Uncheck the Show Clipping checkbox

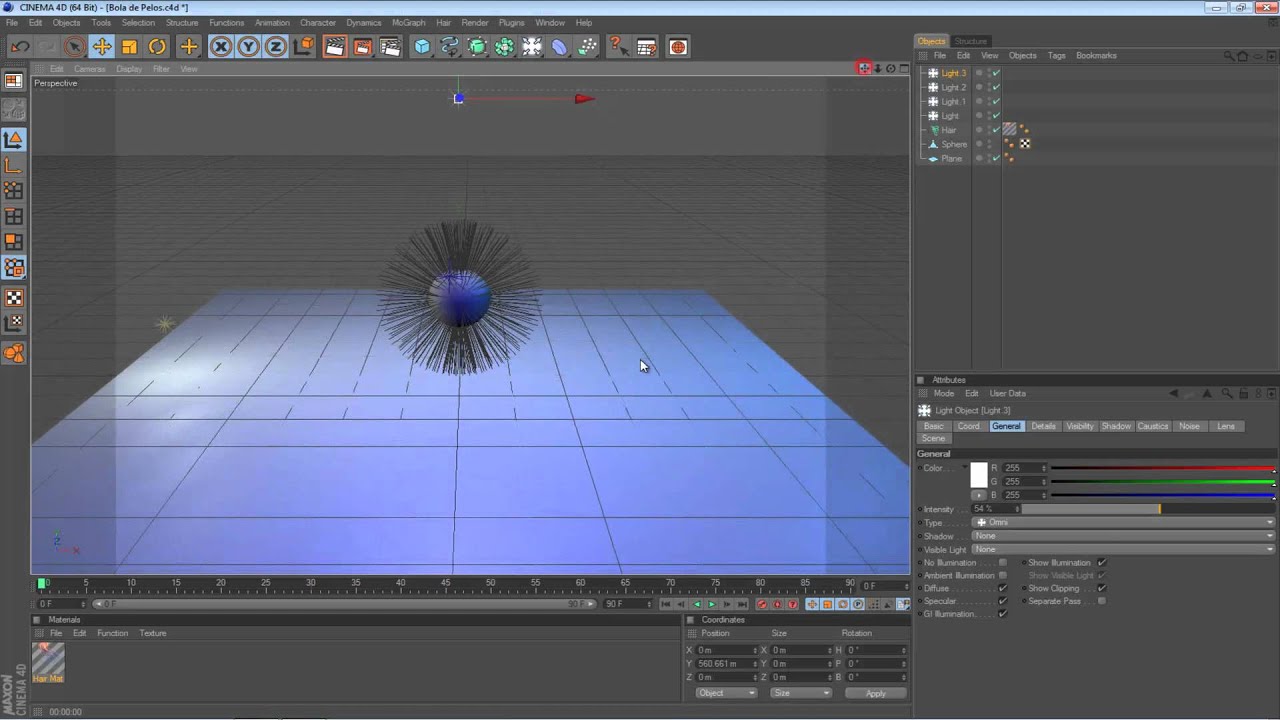point(1102,589)
